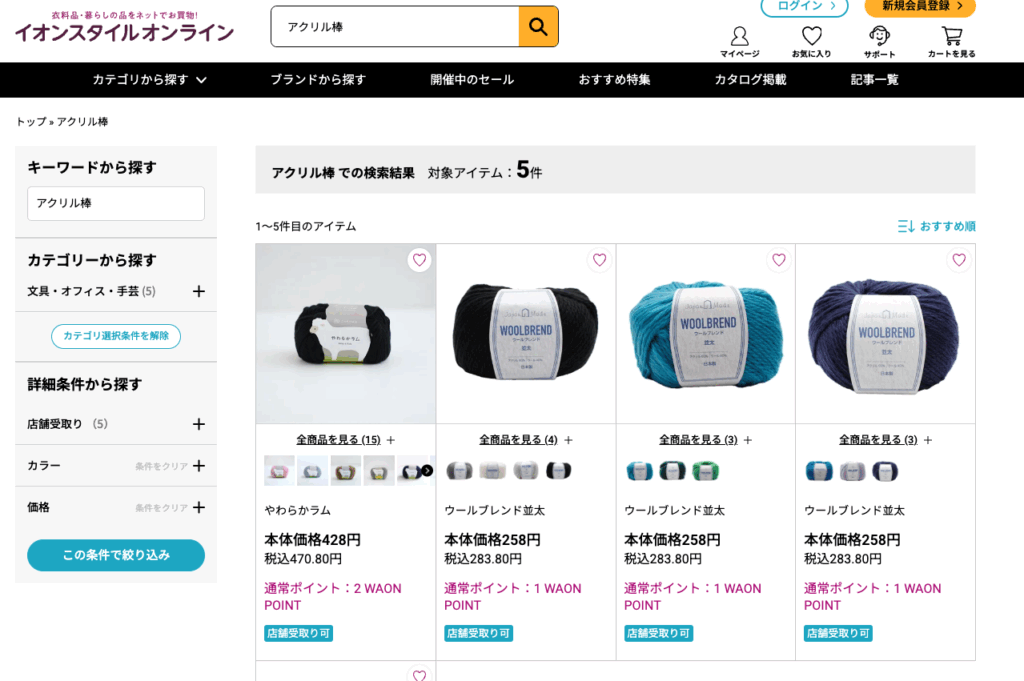Select blue swatch of navy-yarn ウールブレンド
Image resolution: width=1024 pixels, height=681 pixels.
coord(820,471)
